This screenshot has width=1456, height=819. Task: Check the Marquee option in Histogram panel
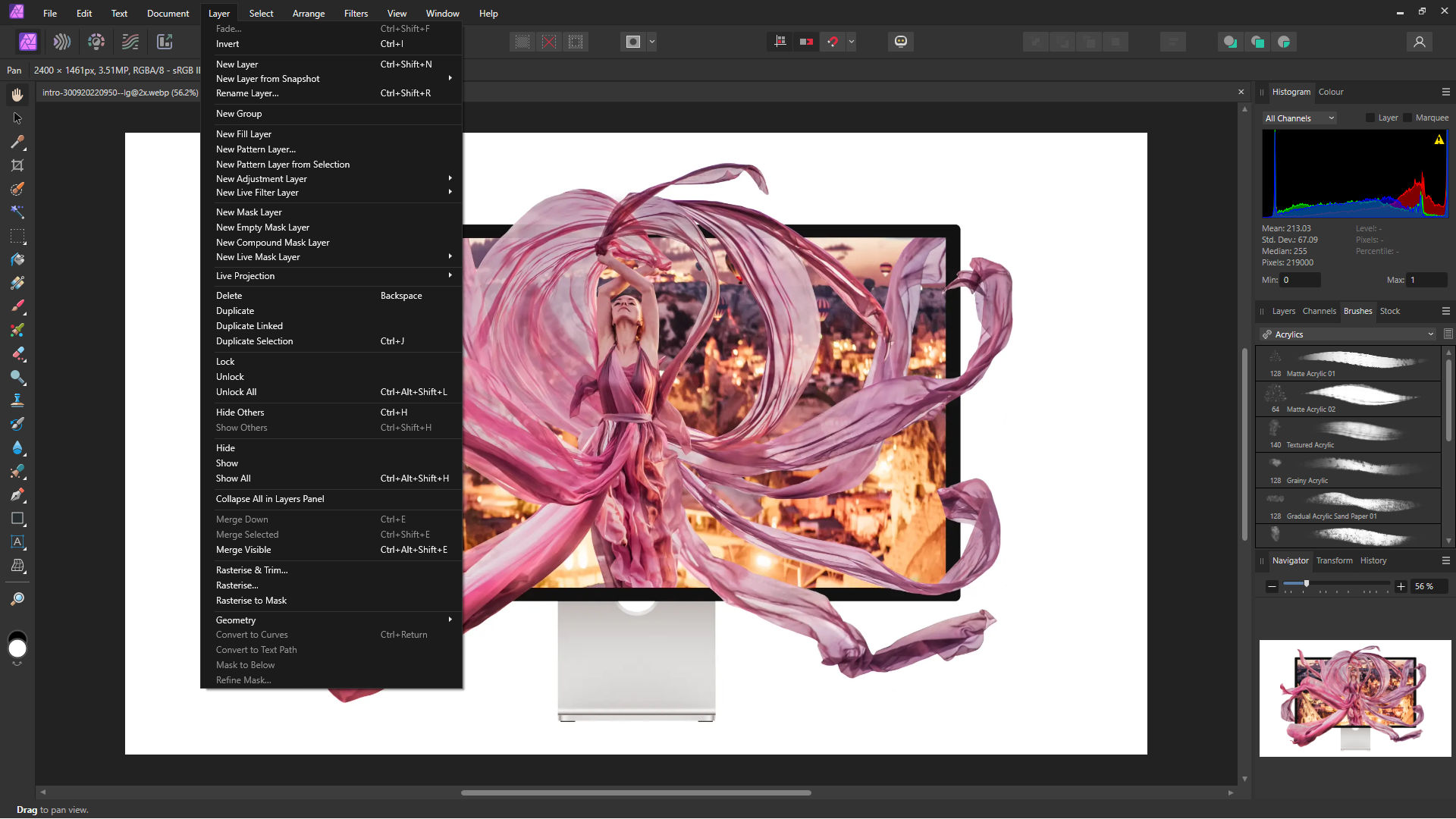coord(1407,118)
